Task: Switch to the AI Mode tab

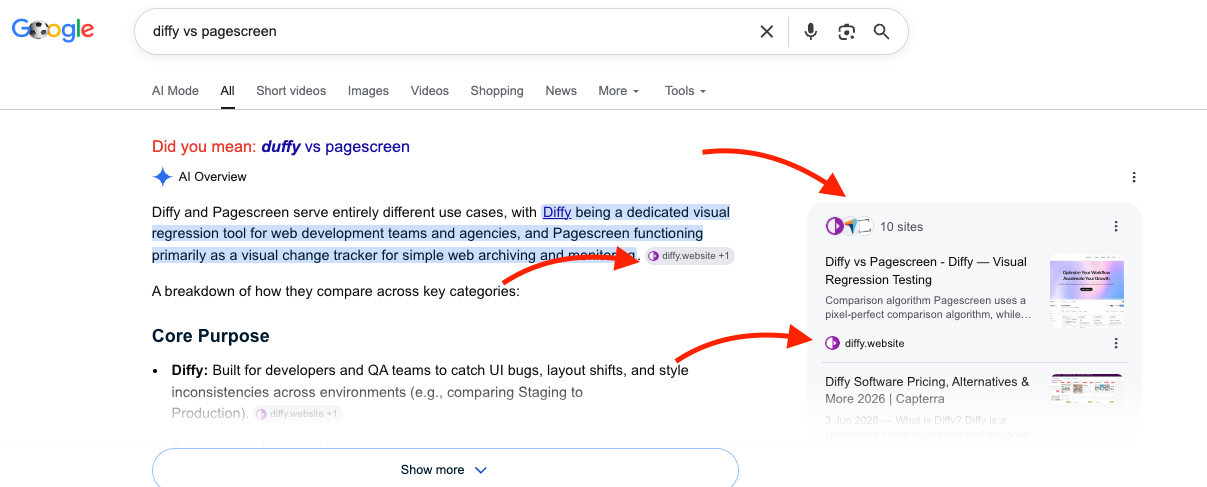Action: click(175, 91)
